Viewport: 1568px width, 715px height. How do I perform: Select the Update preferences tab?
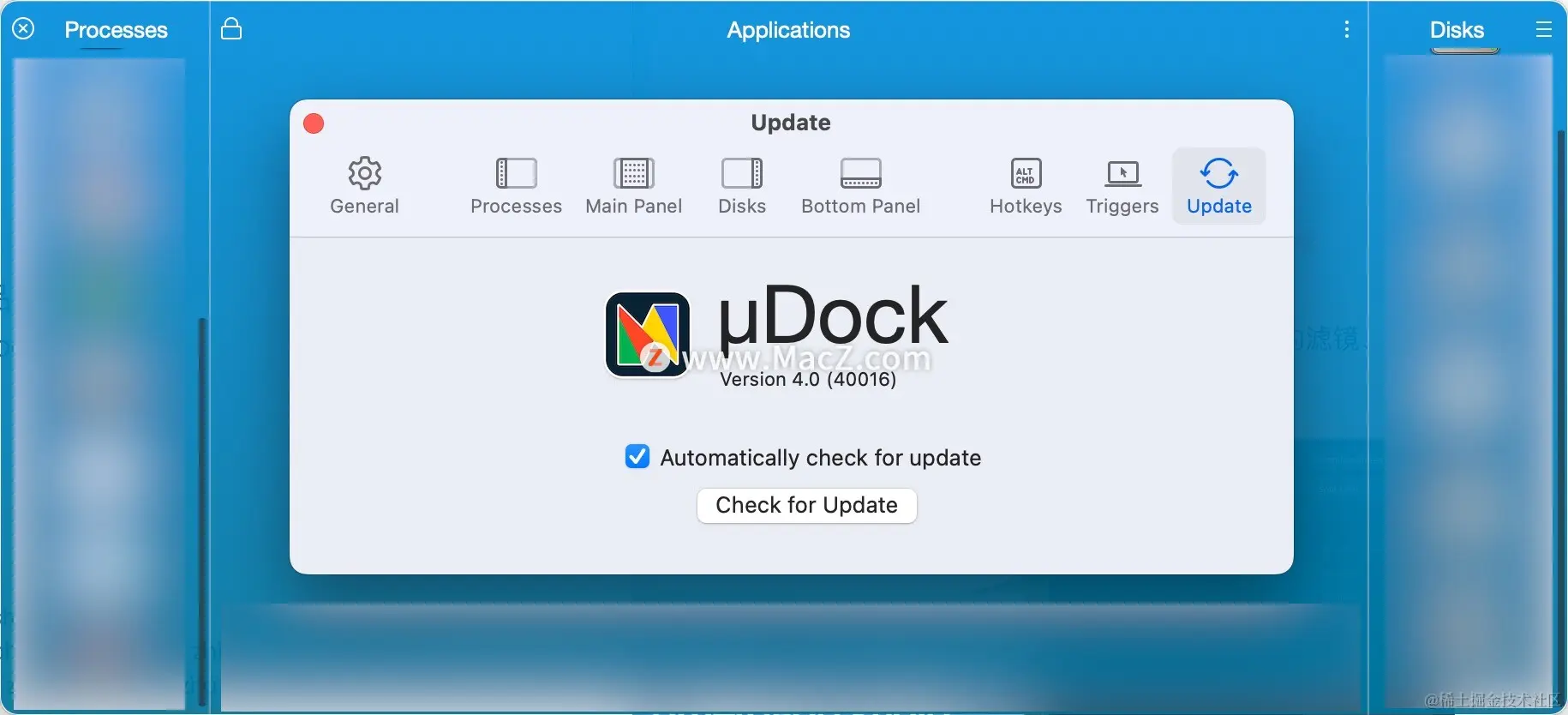coord(1218,186)
